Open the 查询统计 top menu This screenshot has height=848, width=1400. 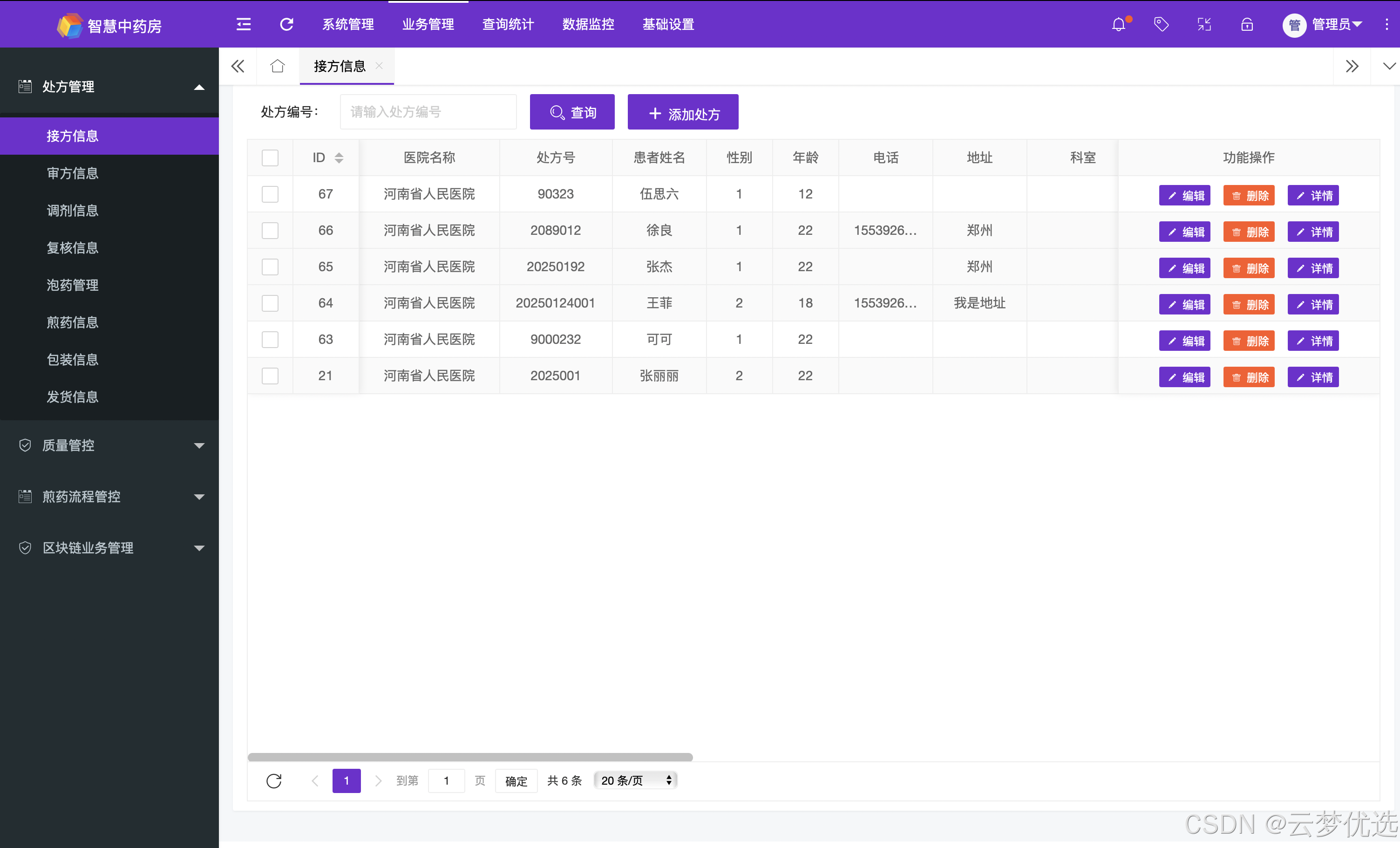[x=508, y=24]
